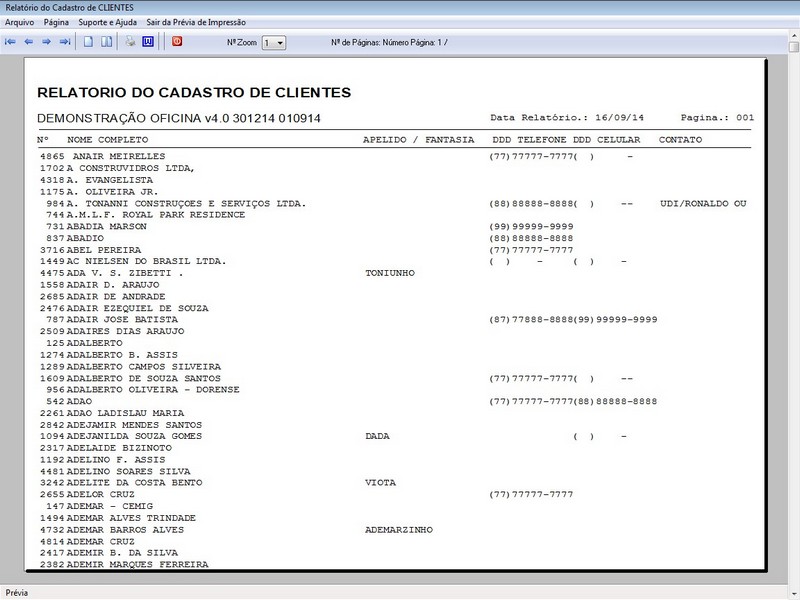This screenshot has width=800, height=600.
Task: Select row ADALBERTO DE SOUZA SANTOS
Action: click(x=393, y=379)
